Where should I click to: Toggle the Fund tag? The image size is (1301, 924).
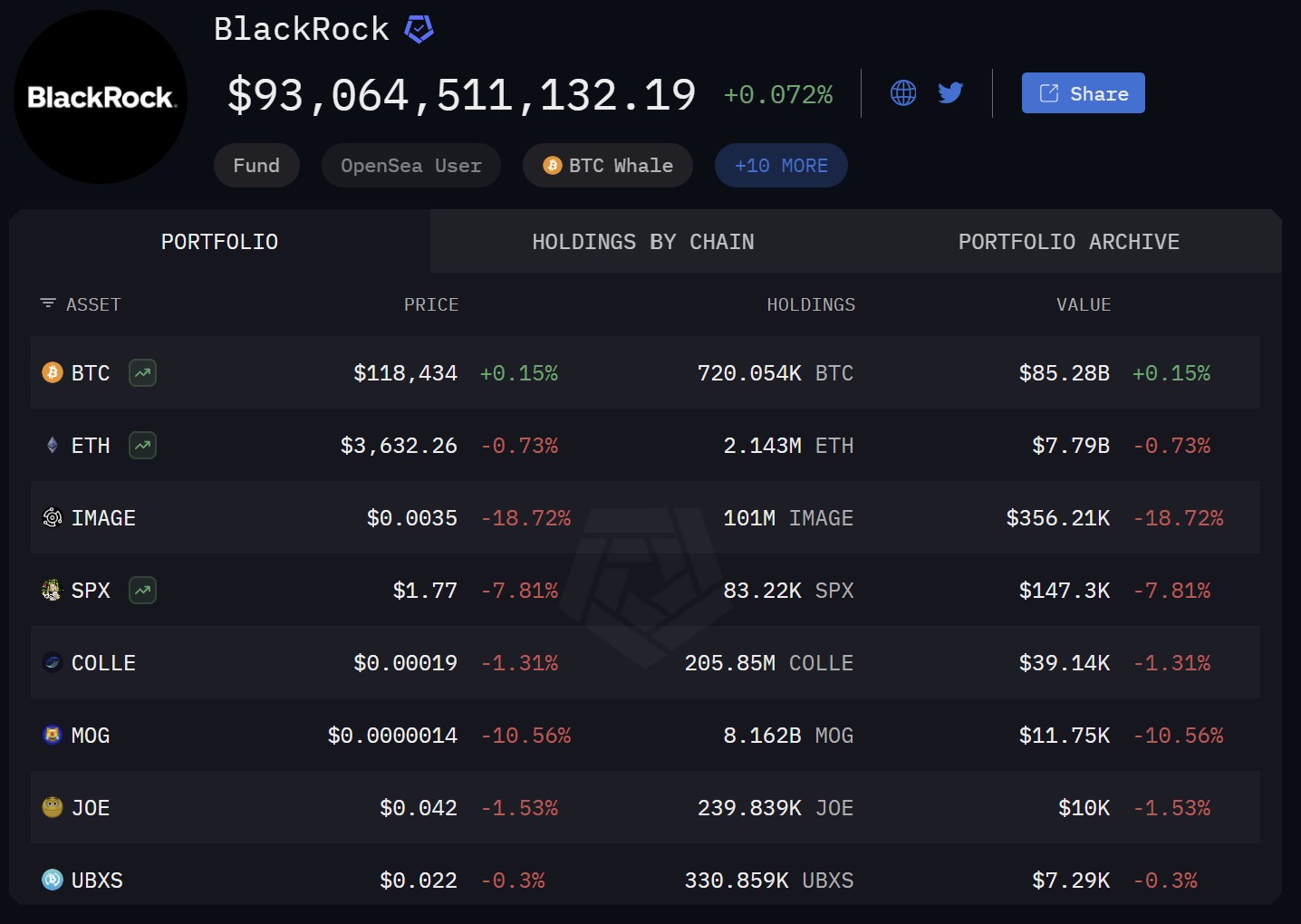point(256,165)
